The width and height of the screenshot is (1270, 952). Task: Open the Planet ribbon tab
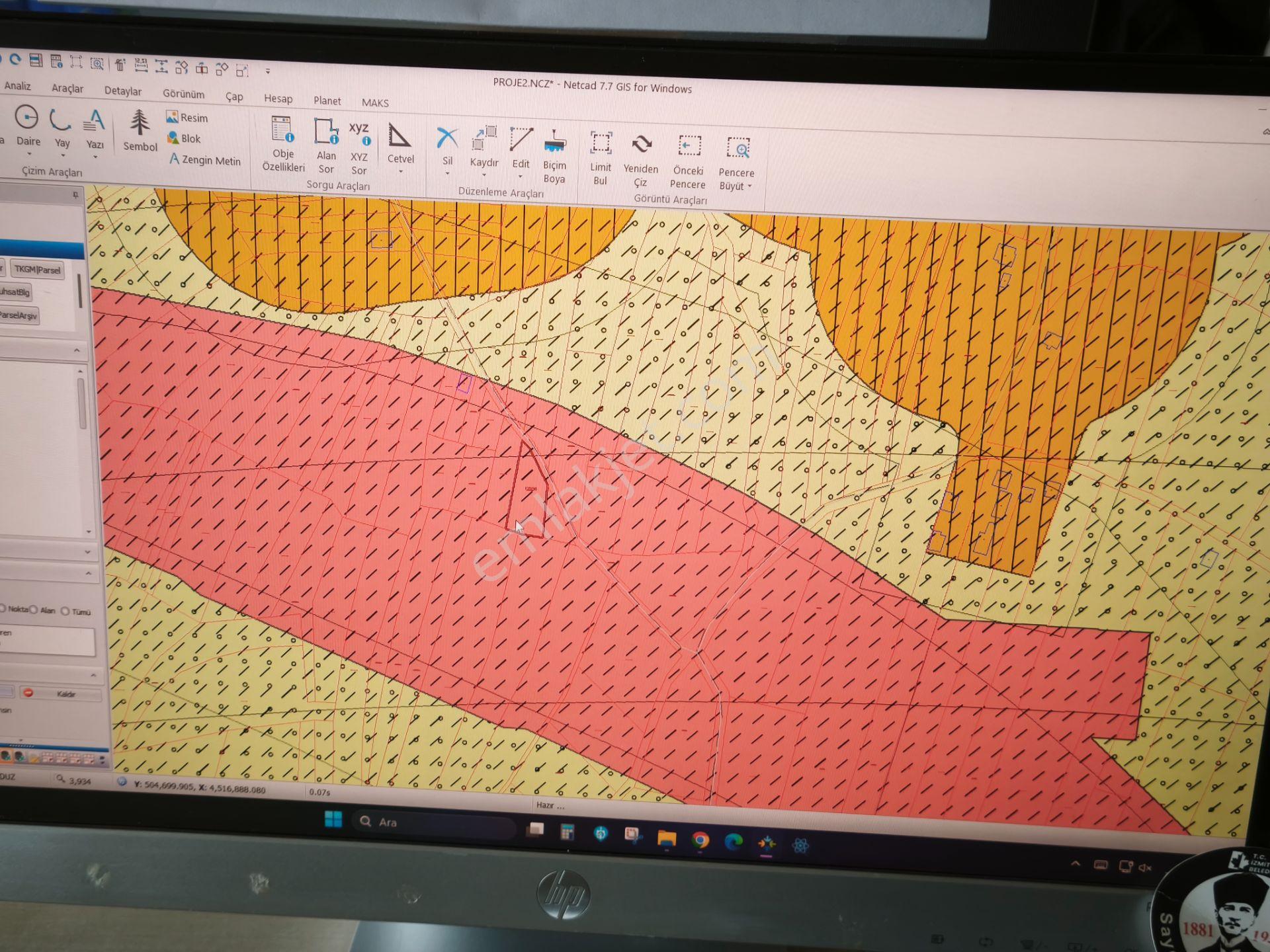(x=327, y=100)
